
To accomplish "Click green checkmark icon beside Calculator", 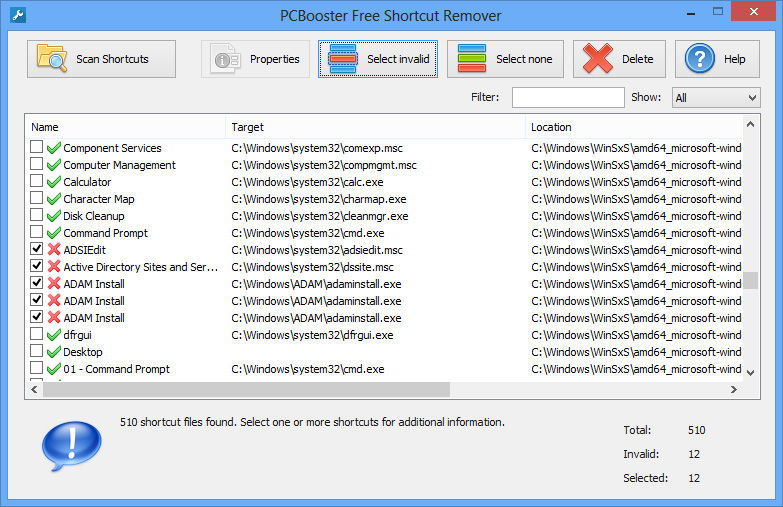I will [x=54, y=182].
